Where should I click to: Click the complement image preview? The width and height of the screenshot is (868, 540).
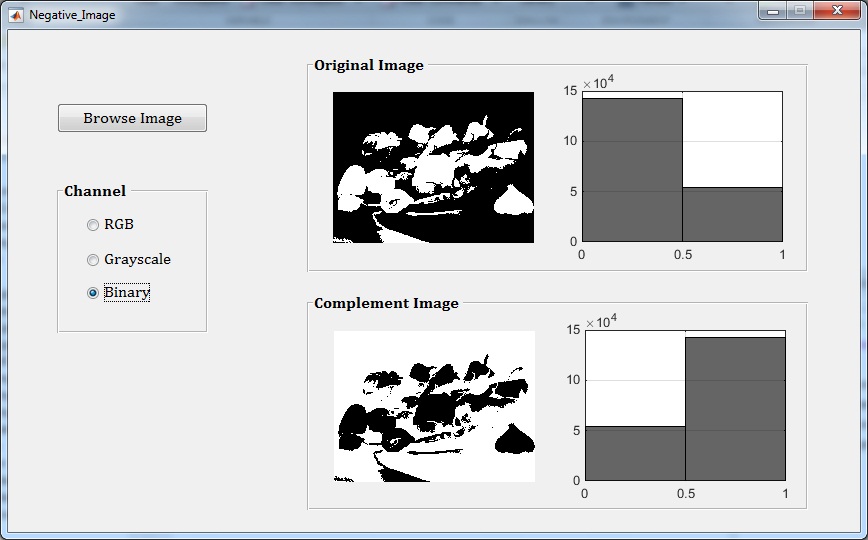(434, 406)
